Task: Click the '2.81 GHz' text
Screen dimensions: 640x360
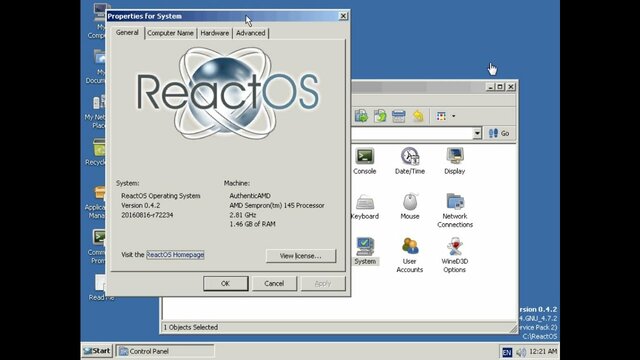Action: coord(243,215)
